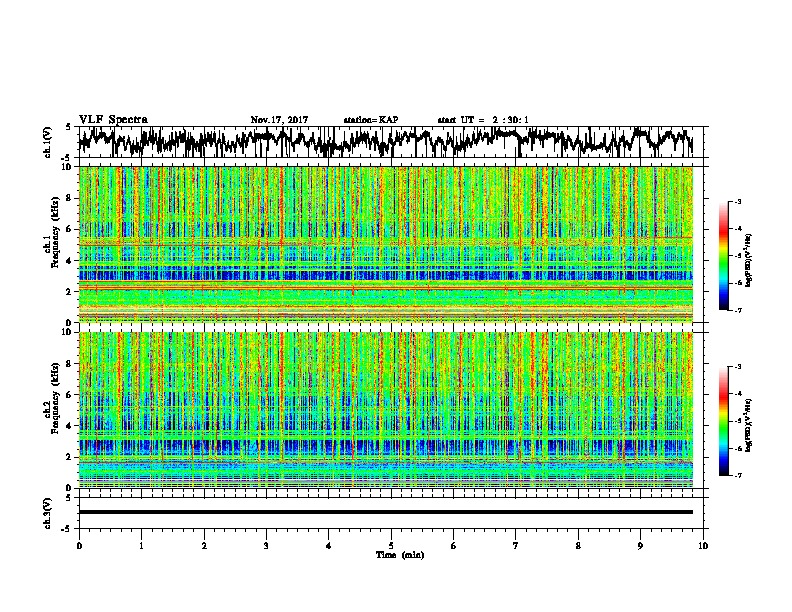Click the time axis tick label "10"
The width and height of the screenshot is (792, 612).
coord(703,545)
